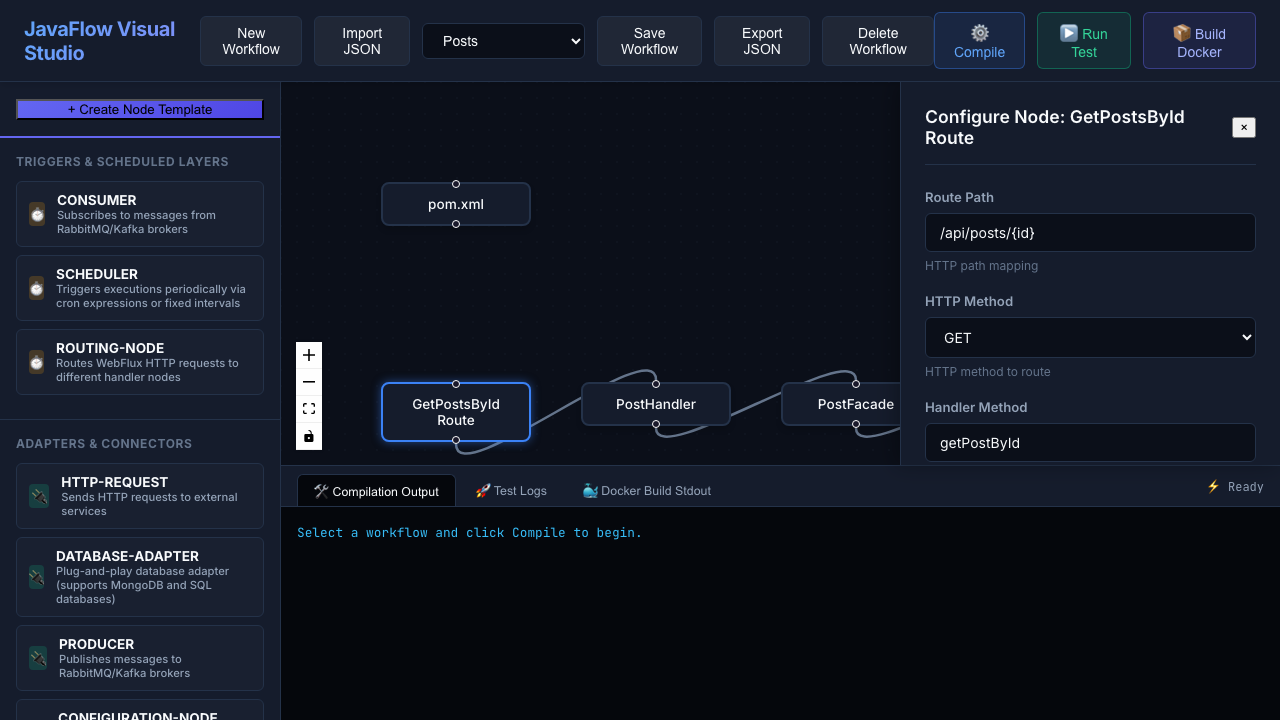Open the Posts workflow dropdown
This screenshot has width=1280, height=720.
pos(503,41)
